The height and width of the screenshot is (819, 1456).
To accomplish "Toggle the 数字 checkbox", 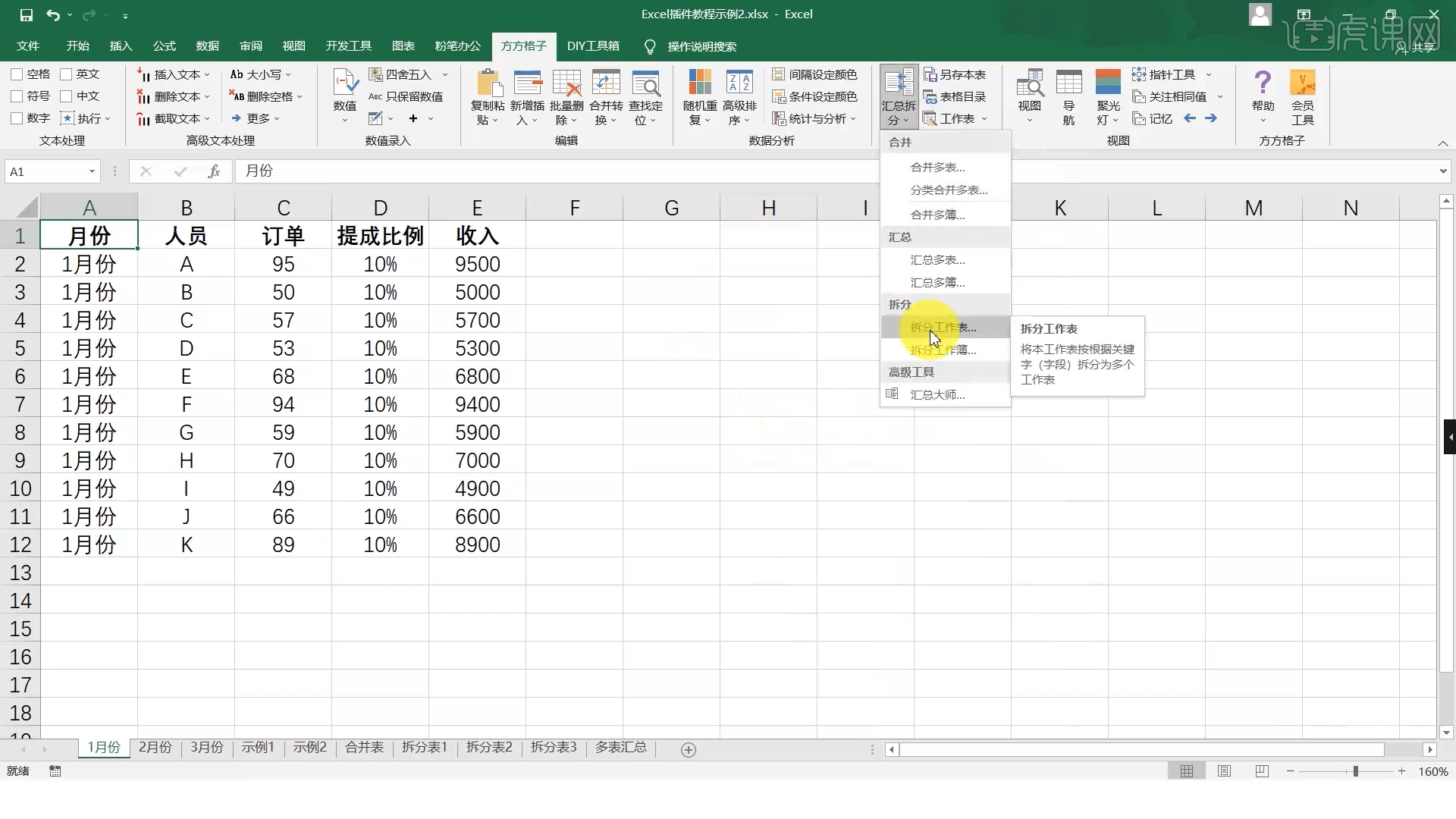I will [17, 118].
